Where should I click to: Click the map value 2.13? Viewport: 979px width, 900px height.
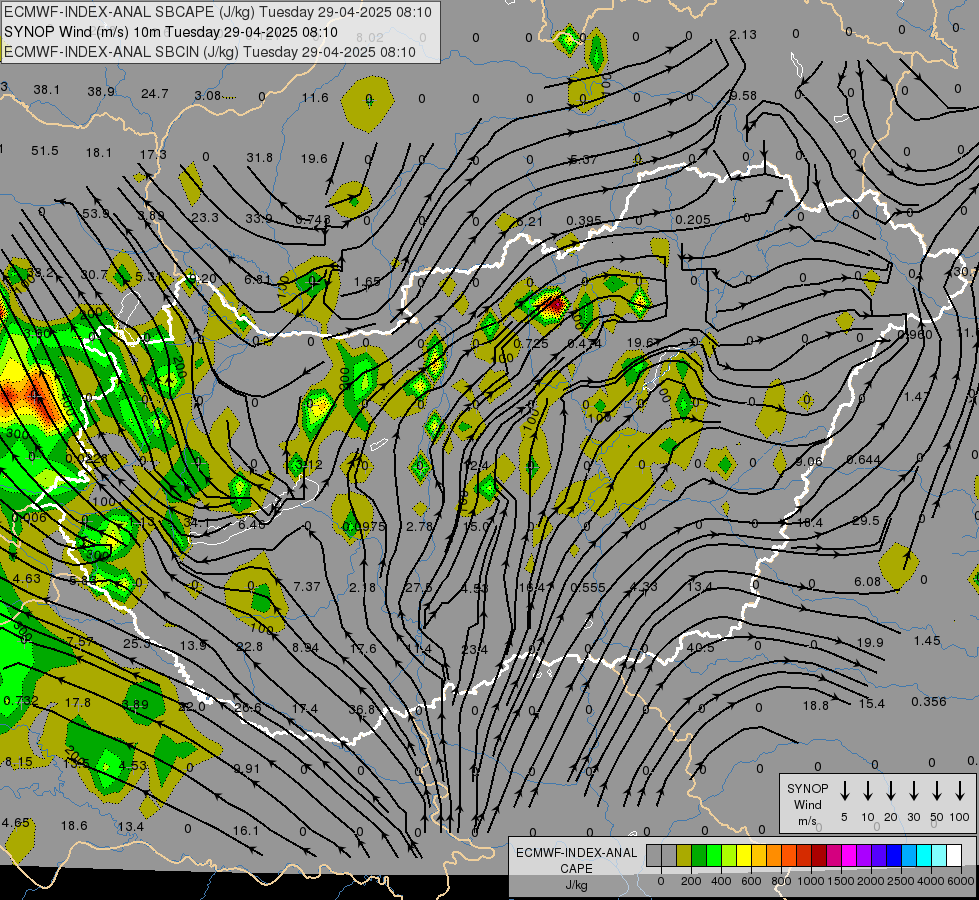tap(743, 34)
